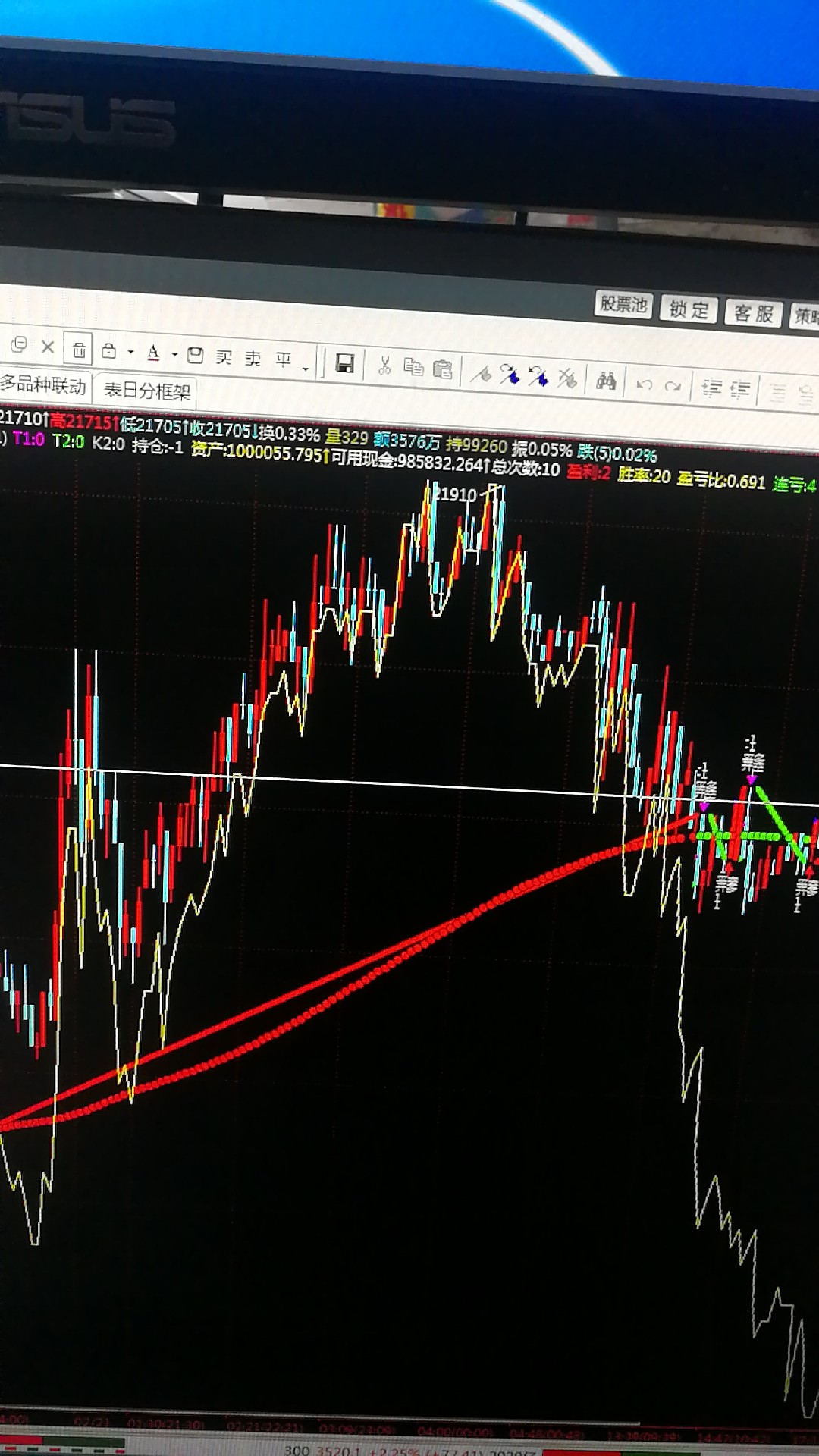Click the 卖 (sell) button
This screenshot has width=819, height=1456.
click(253, 358)
